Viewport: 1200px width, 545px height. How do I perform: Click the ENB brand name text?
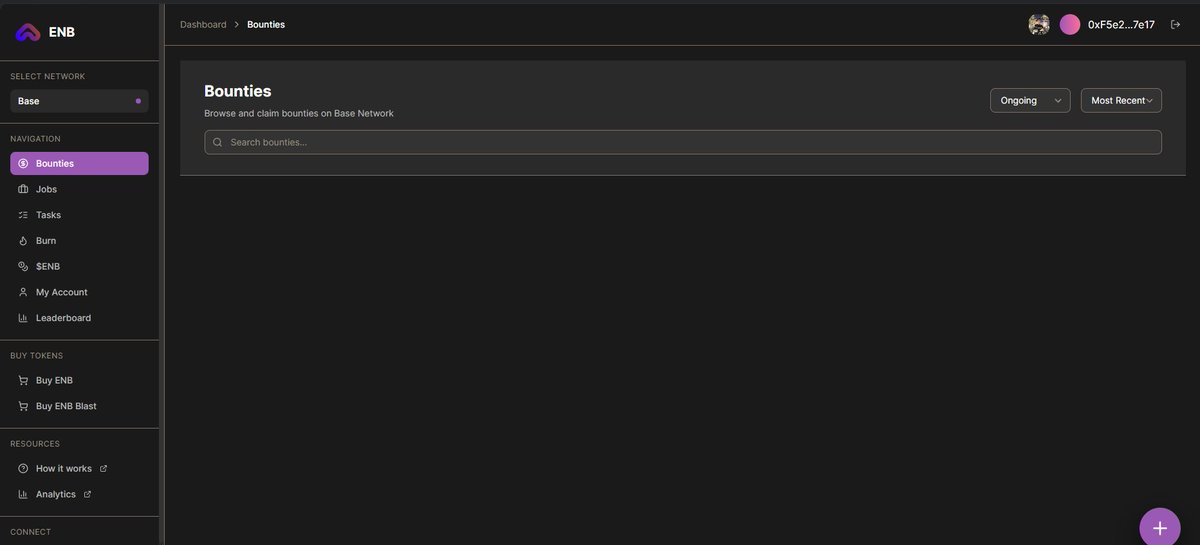point(62,32)
